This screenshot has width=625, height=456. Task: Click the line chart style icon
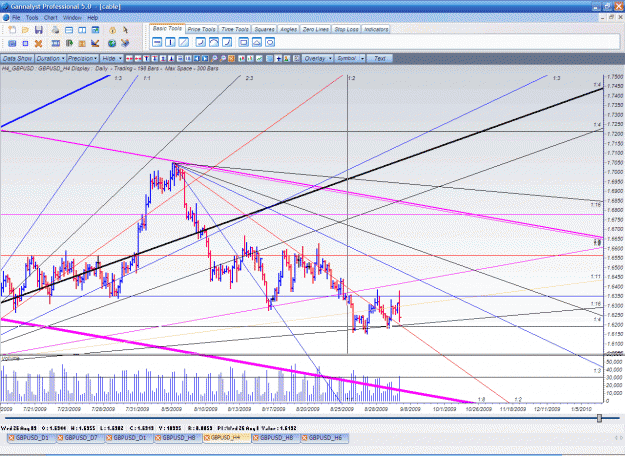pyautogui.click(x=259, y=59)
